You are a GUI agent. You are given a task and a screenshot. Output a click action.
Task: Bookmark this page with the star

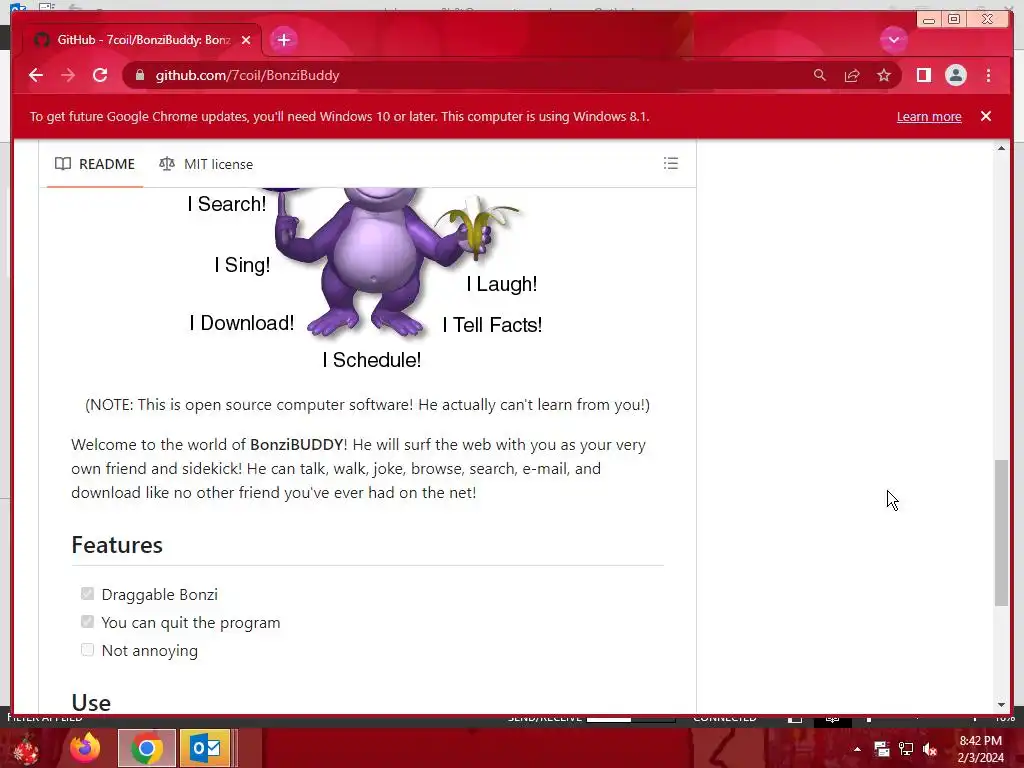[884, 75]
